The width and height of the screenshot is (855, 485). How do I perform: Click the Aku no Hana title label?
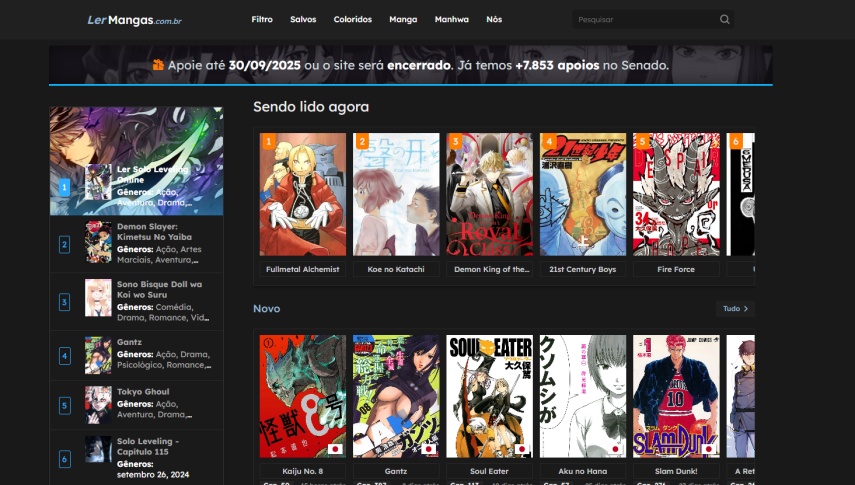click(x=582, y=471)
